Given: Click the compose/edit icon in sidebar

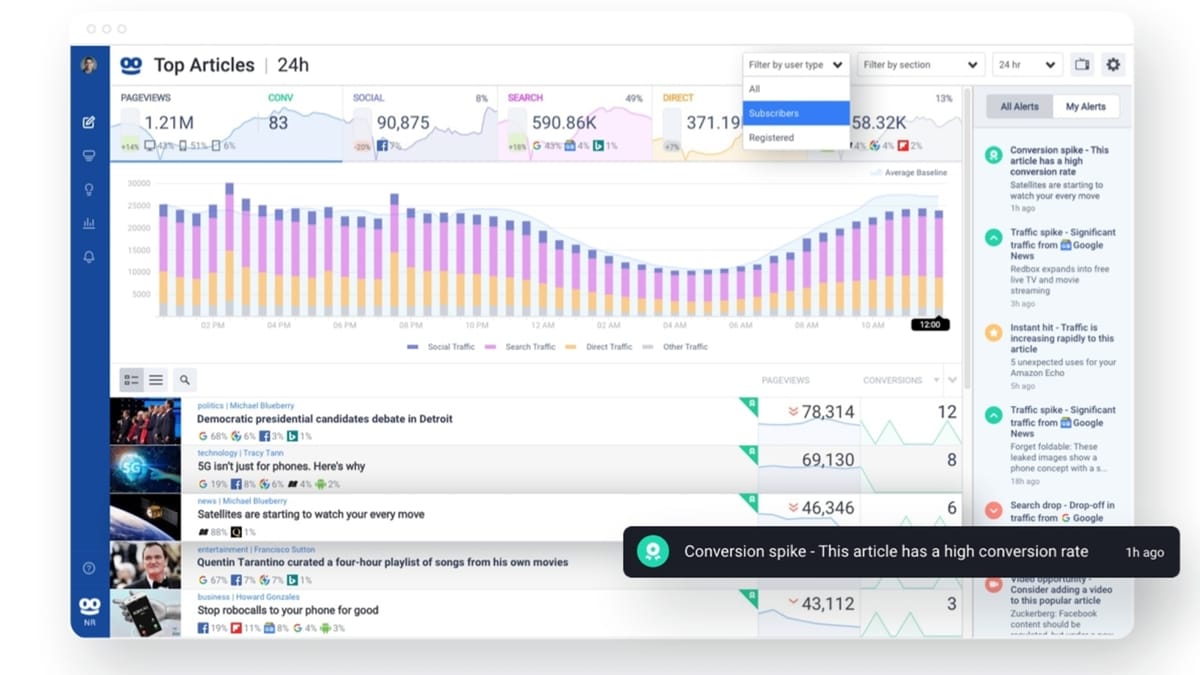Looking at the screenshot, I should coord(88,122).
